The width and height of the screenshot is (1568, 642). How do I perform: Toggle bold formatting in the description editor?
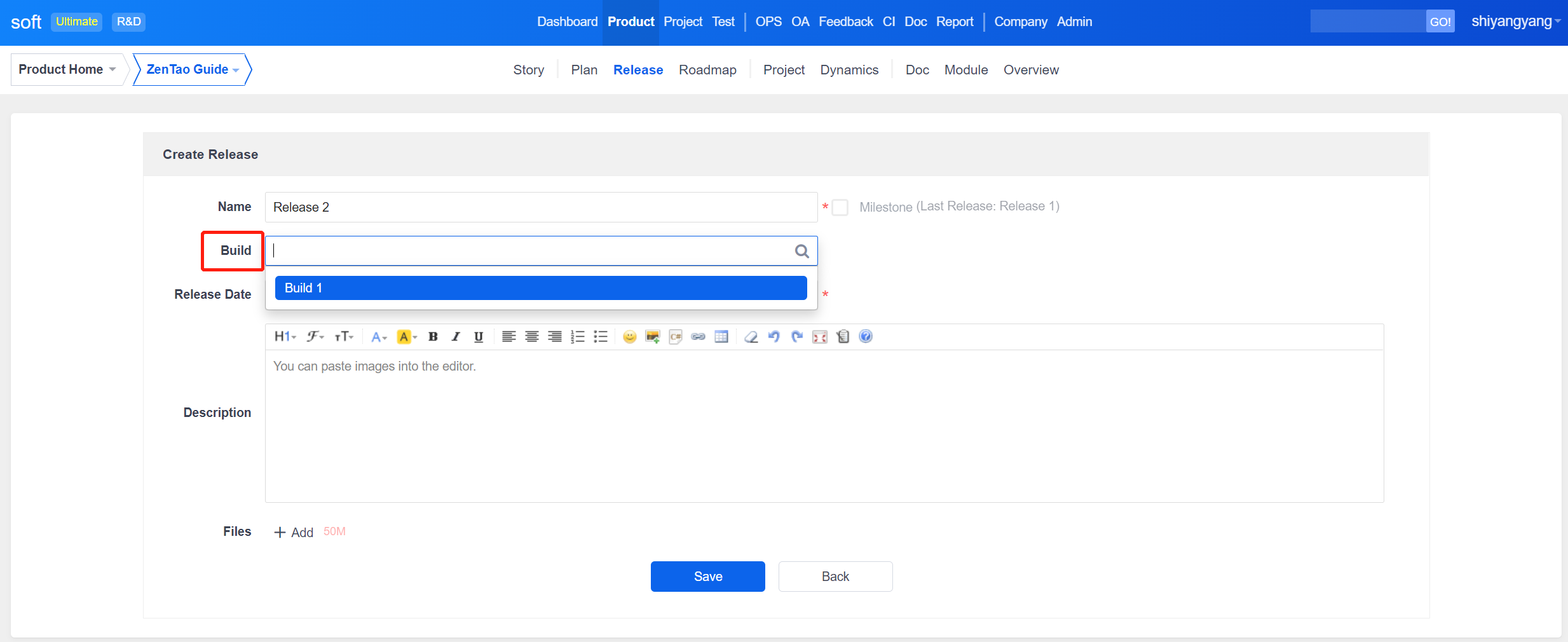(x=433, y=337)
